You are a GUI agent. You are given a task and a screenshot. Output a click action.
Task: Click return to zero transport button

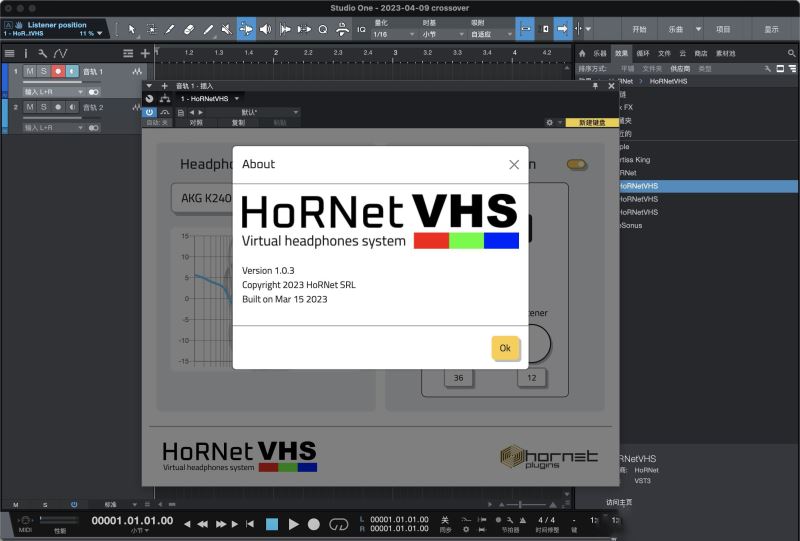tap(249, 524)
